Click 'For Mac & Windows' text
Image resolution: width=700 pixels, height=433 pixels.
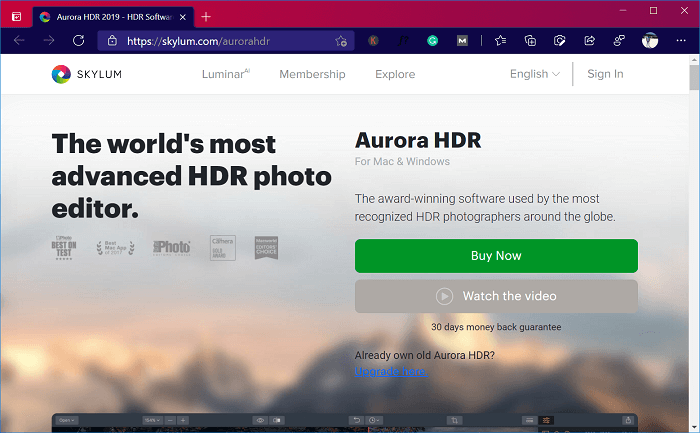(x=402, y=162)
